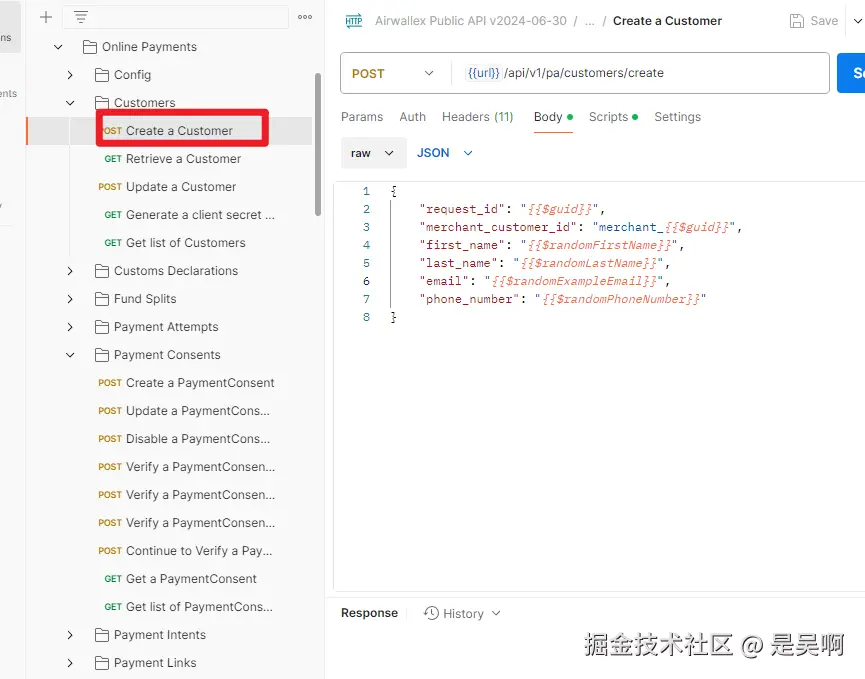Screen dimensions: 865x679
Task: Open the three-dot options menu in sidebar
Action: pyautogui.click(x=305, y=17)
